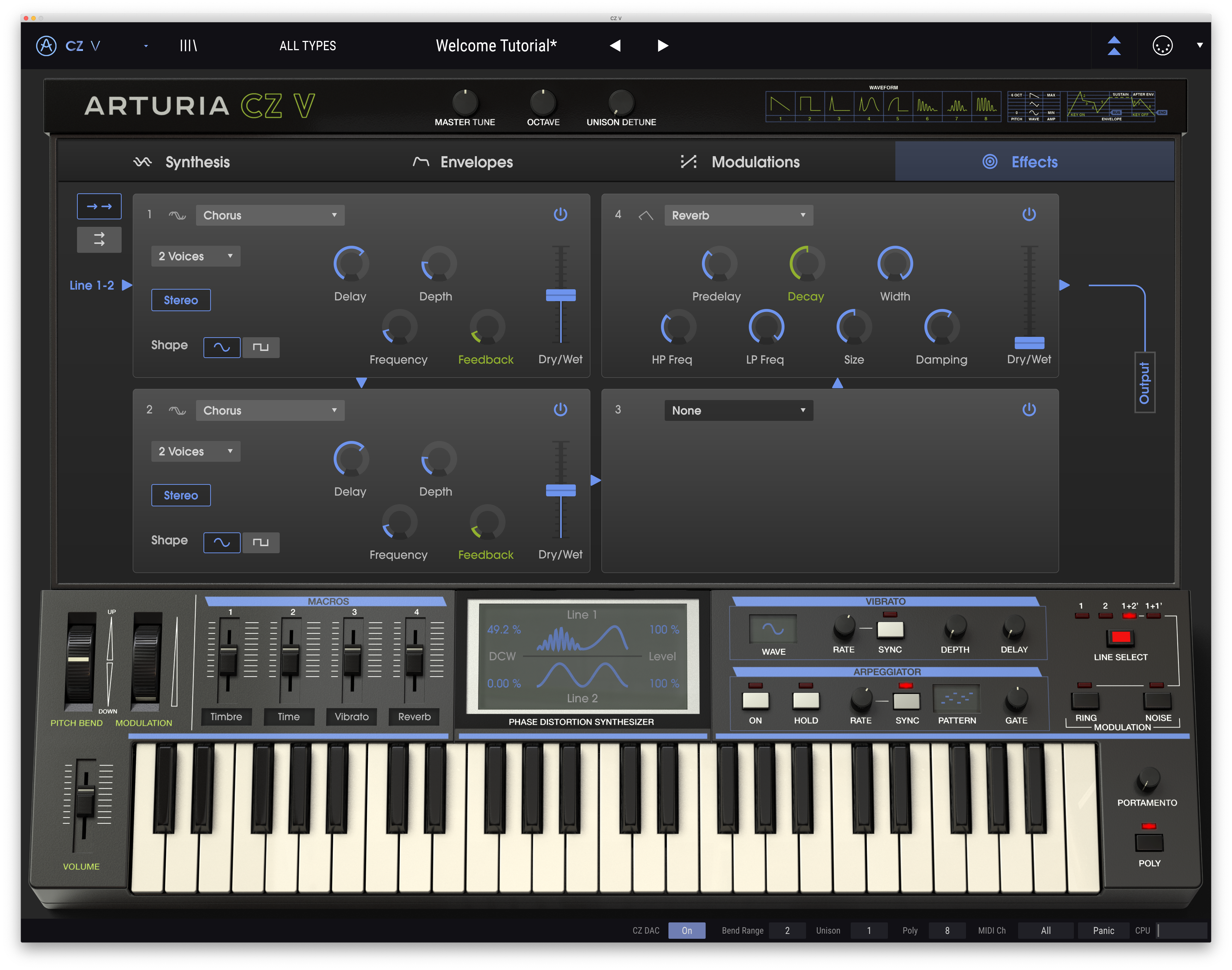Go to previous preset arrow
Screen dimensions: 1232x970
tap(615, 45)
